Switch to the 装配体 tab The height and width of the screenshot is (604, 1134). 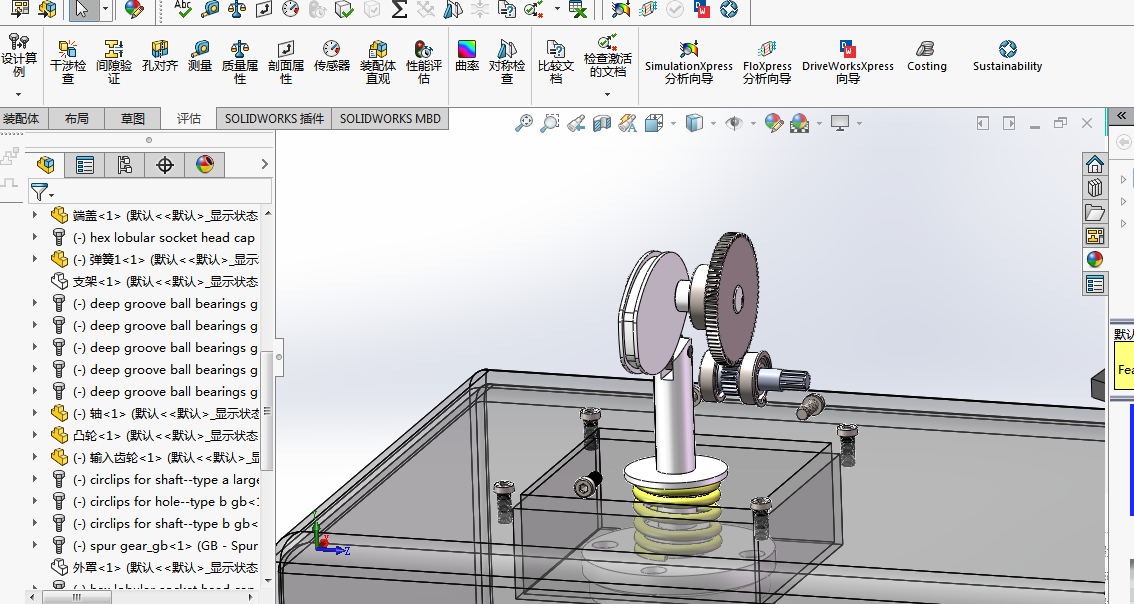(22, 119)
